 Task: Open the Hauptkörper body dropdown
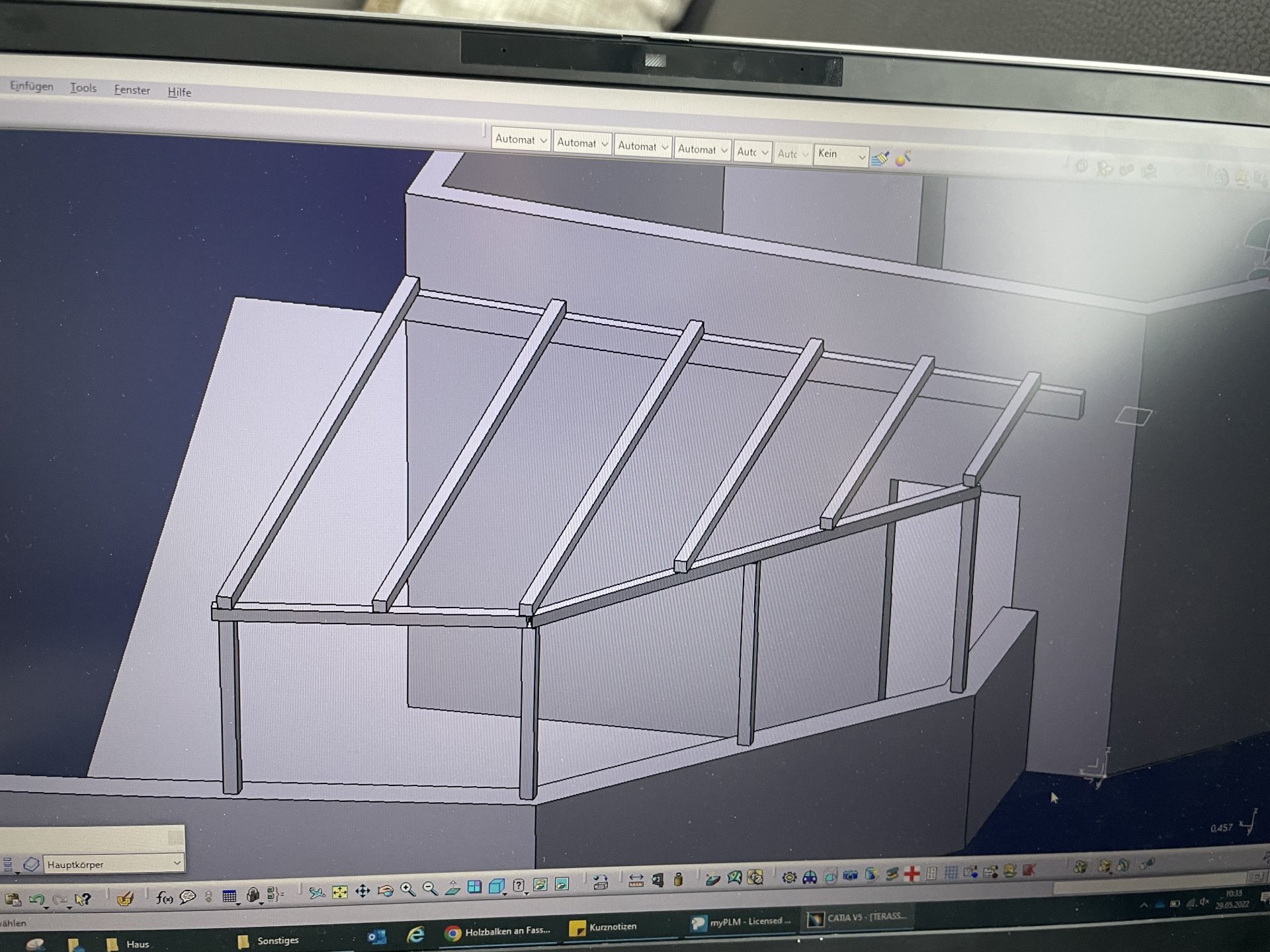(177, 863)
